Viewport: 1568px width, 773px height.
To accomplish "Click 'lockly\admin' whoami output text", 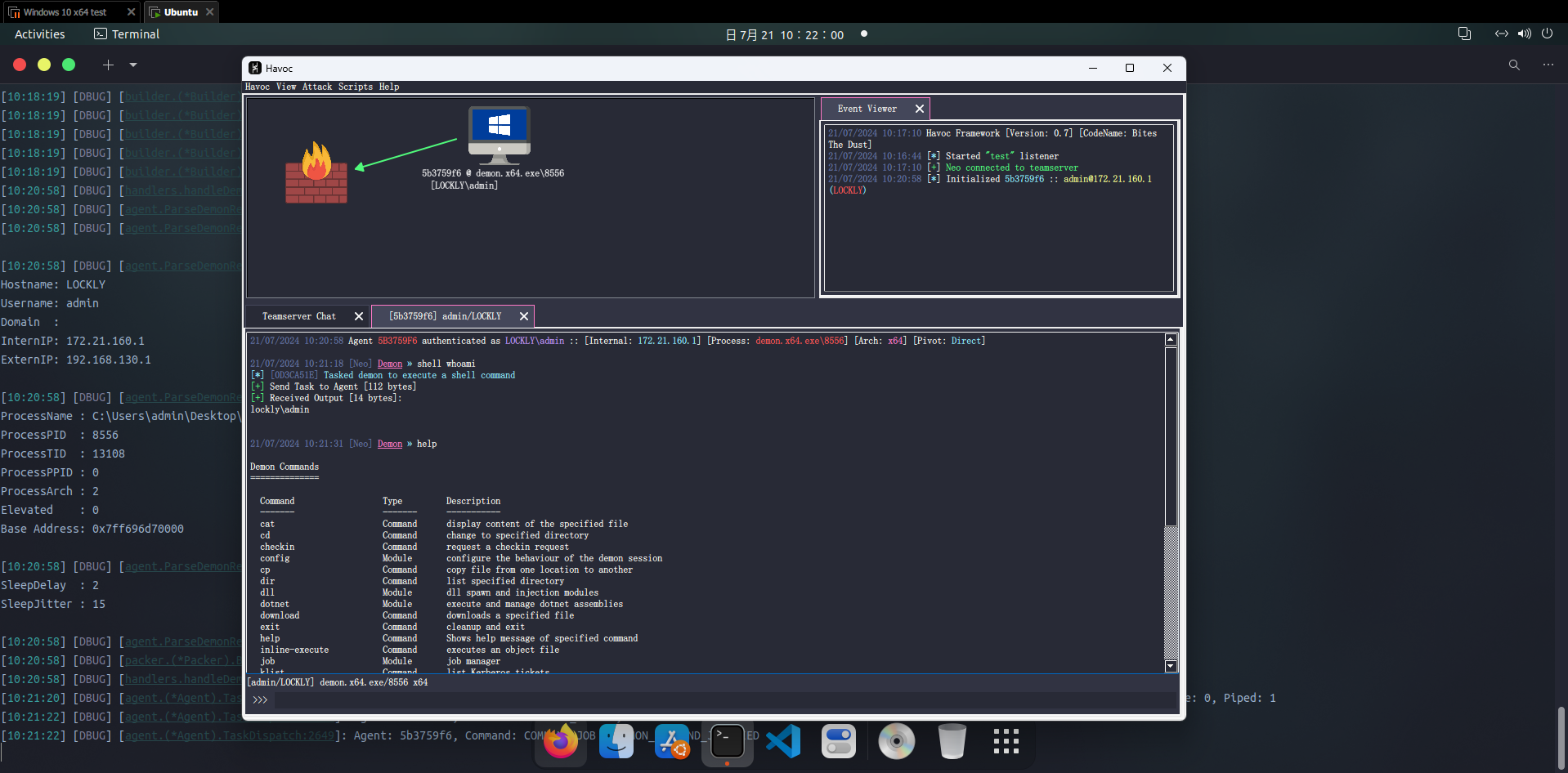I will [280, 409].
